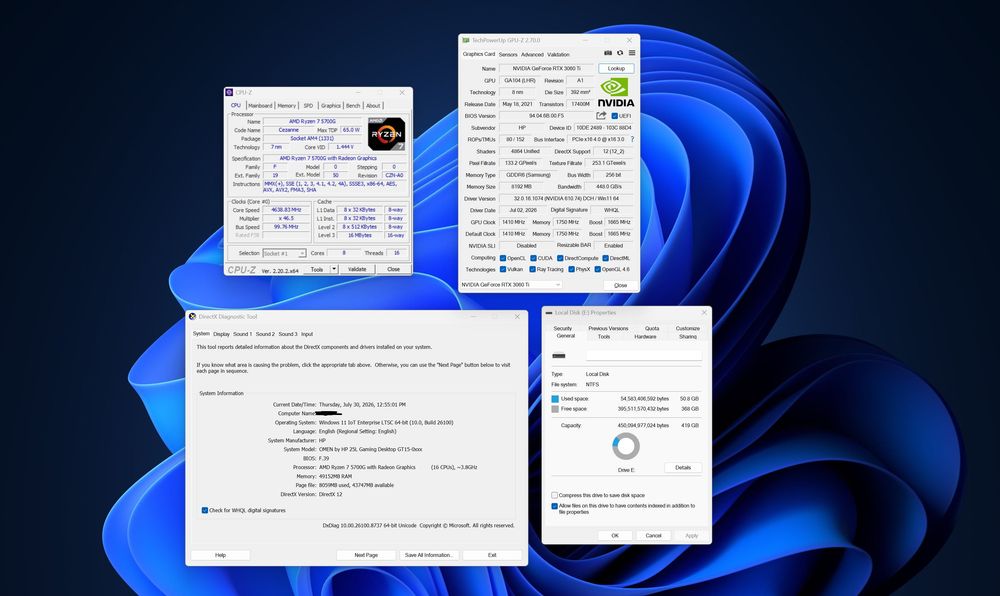Toggle Ray Tracing checkbox in GPU-Z

532,269
